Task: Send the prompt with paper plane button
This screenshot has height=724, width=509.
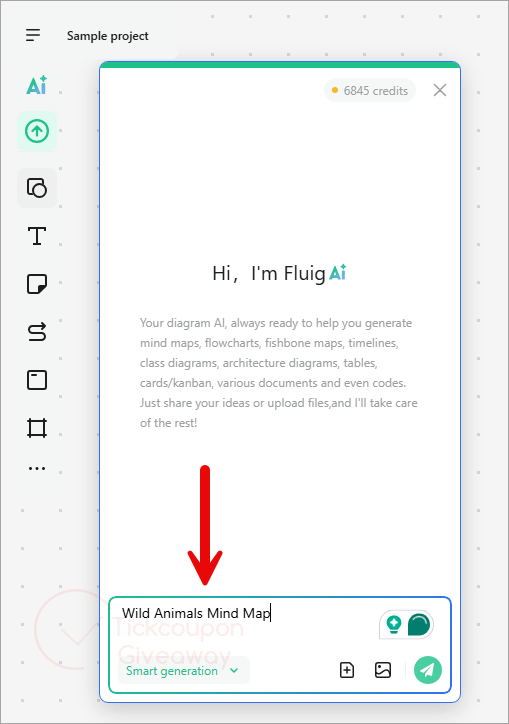Action: click(428, 670)
